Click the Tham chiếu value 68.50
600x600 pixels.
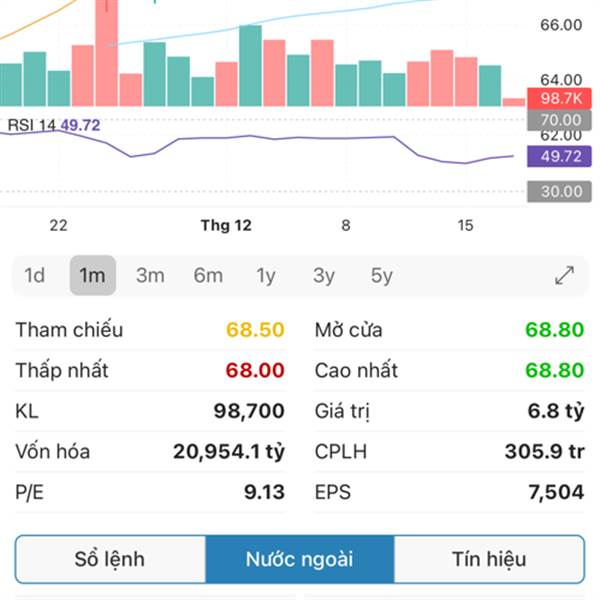tap(255, 329)
